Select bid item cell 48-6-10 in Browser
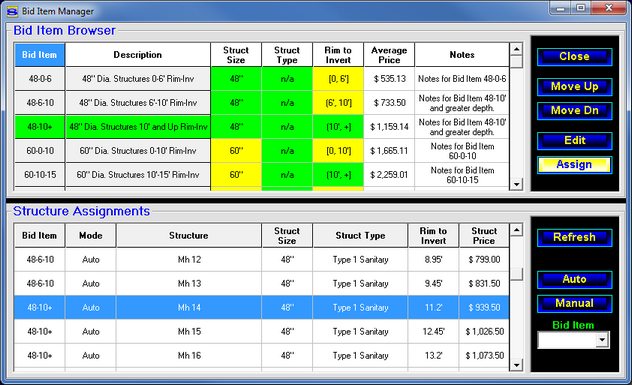 [x=40, y=103]
